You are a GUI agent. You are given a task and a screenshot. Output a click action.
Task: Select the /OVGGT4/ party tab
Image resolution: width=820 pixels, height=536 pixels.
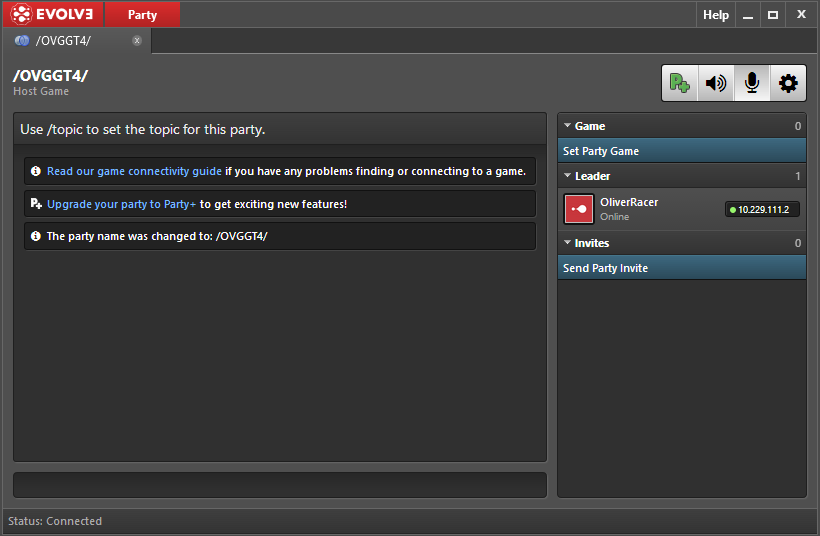[63, 41]
